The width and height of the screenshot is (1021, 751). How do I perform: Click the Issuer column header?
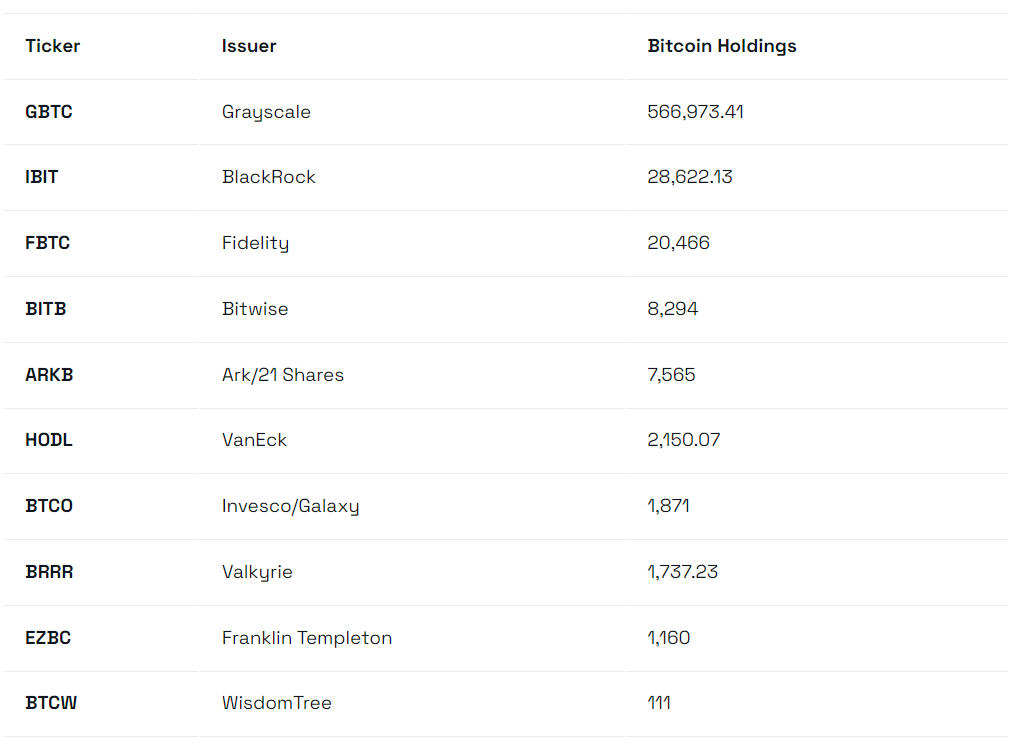point(249,46)
